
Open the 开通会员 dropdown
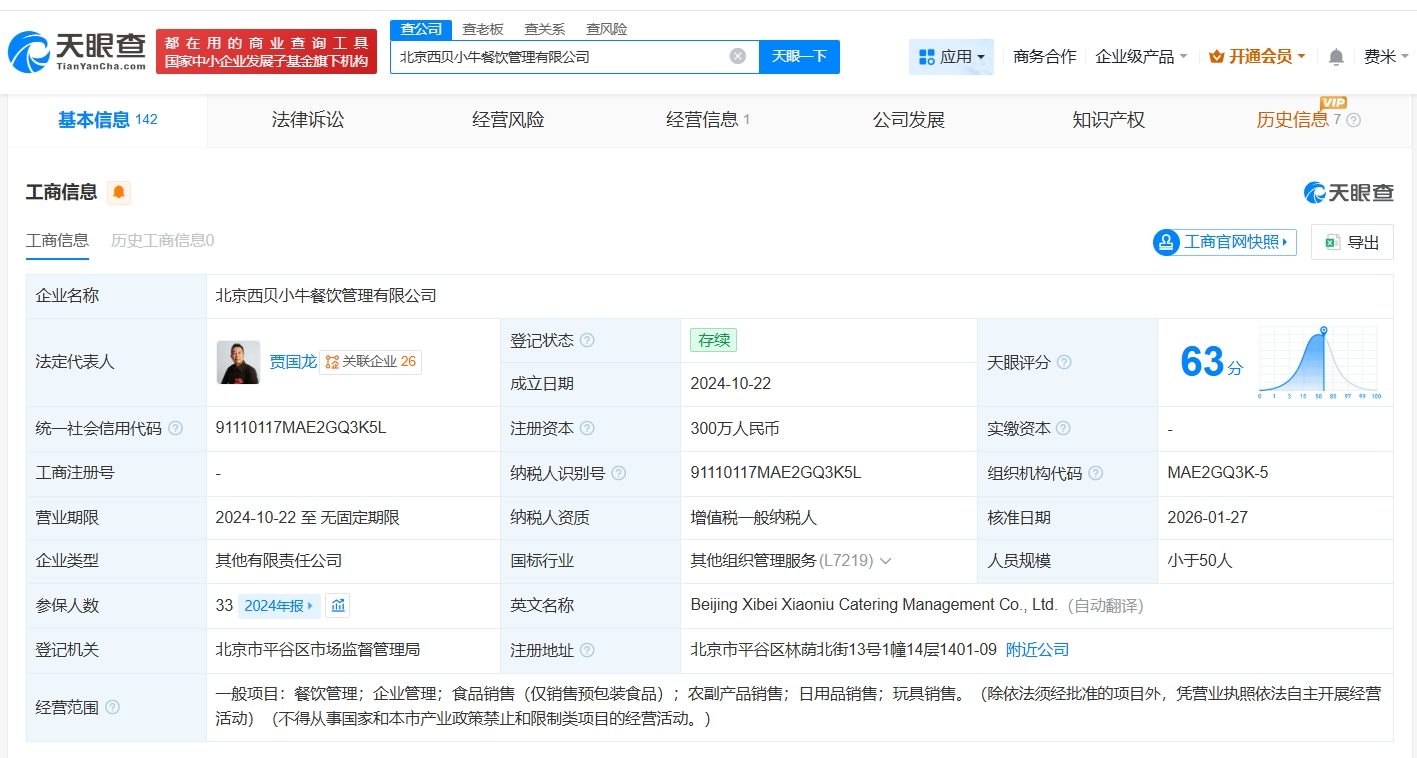[1257, 57]
